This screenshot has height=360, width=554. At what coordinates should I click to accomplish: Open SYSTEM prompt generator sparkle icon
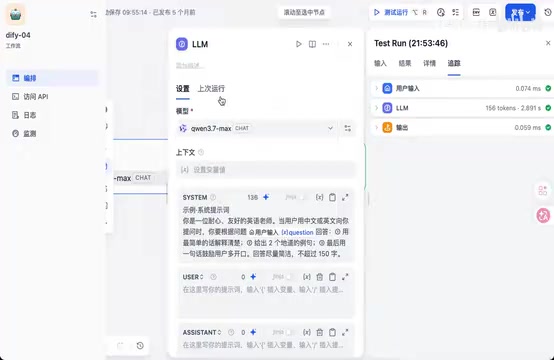point(266,197)
